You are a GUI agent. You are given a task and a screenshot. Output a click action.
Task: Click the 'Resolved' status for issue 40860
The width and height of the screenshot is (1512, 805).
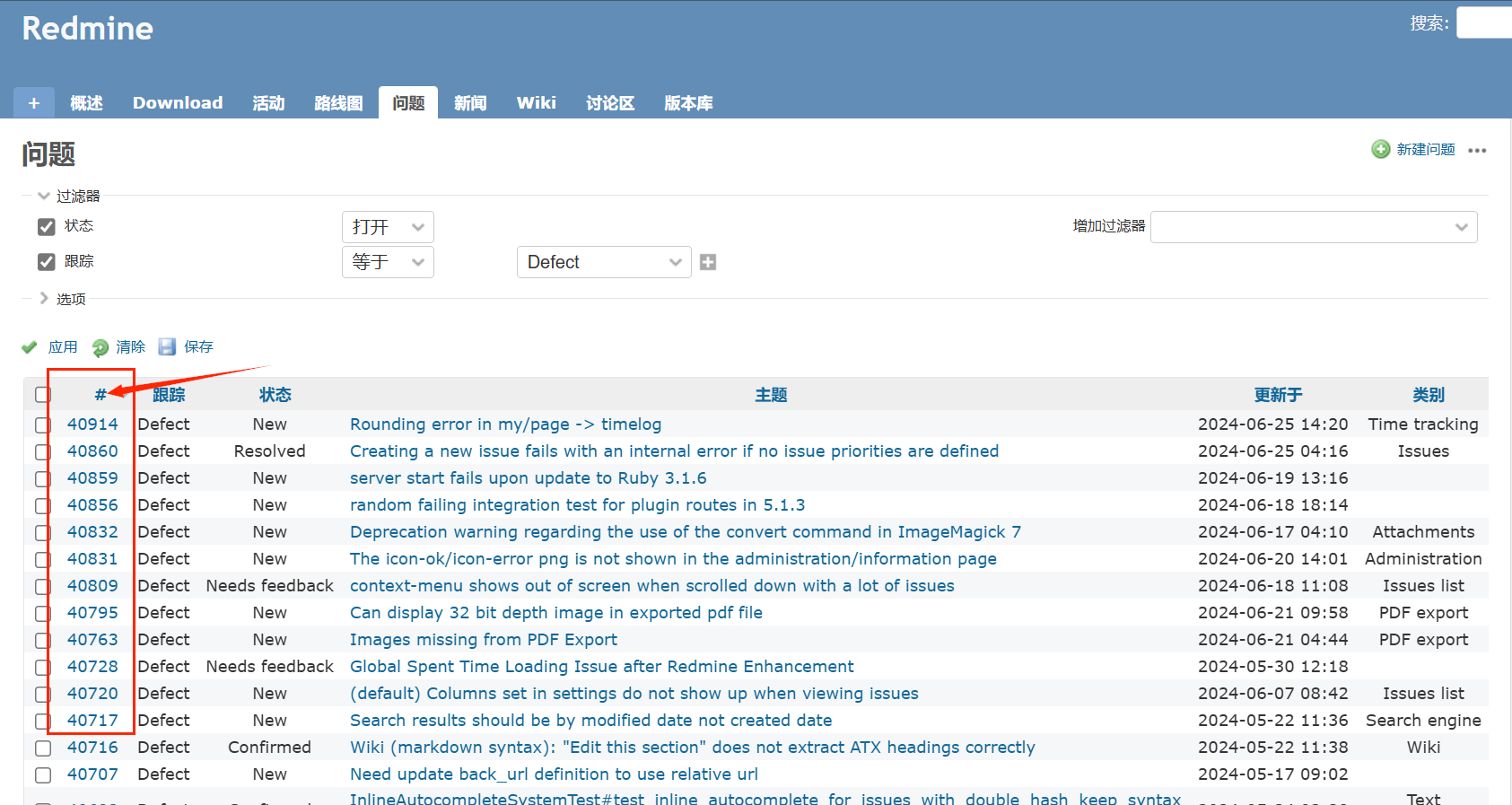click(x=269, y=451)
